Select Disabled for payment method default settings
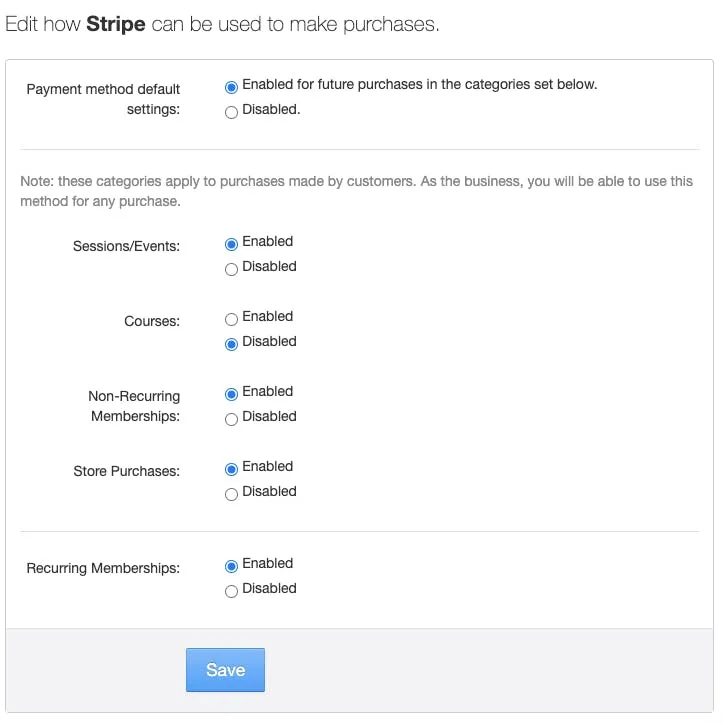The height and width of the screenshot is (723, 722). (231, 112)
